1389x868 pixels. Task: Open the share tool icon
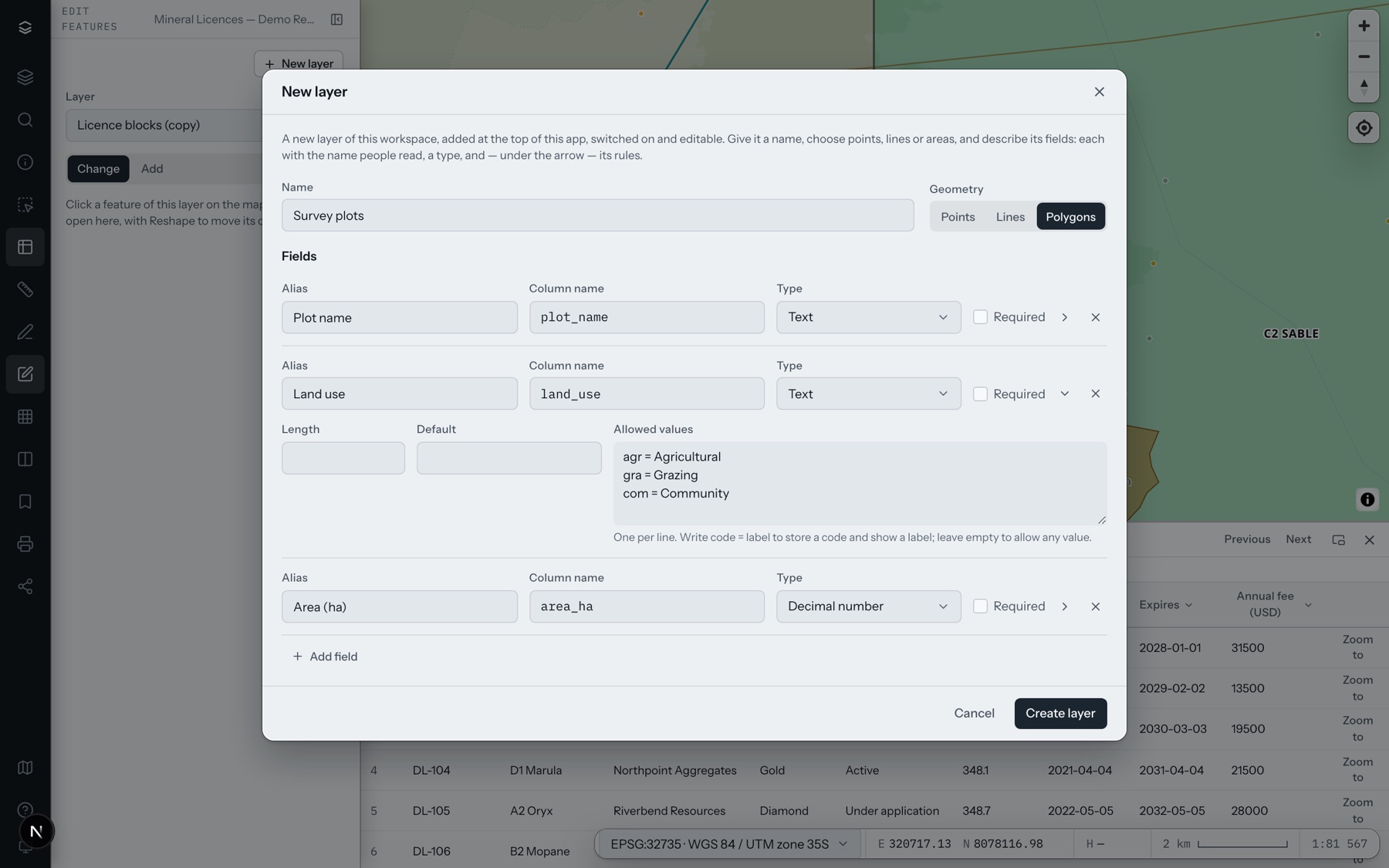coord(25,586)
